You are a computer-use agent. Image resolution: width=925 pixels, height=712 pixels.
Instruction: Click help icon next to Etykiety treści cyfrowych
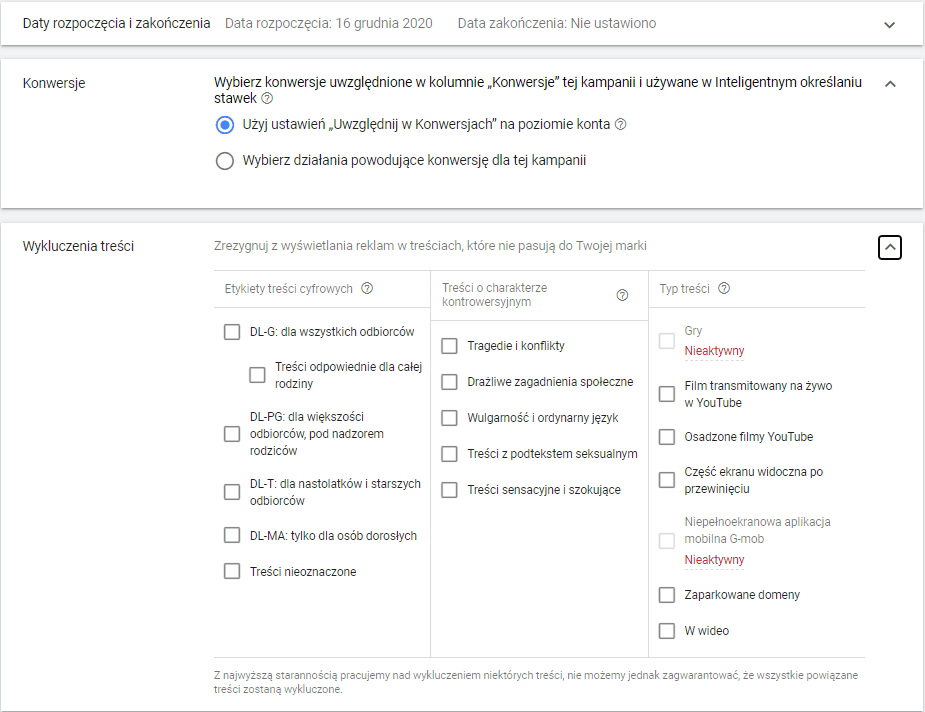[367, 289]
